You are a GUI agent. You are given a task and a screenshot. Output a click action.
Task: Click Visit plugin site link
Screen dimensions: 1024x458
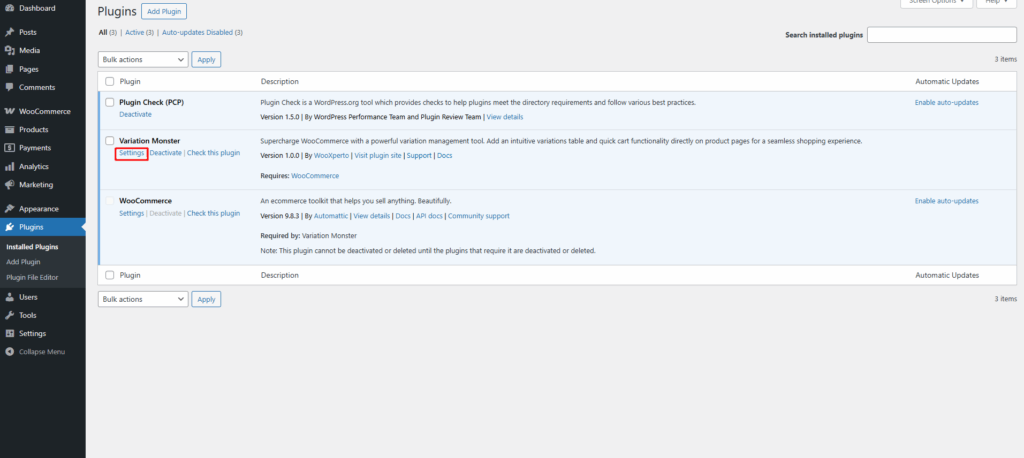click(378, 156)
